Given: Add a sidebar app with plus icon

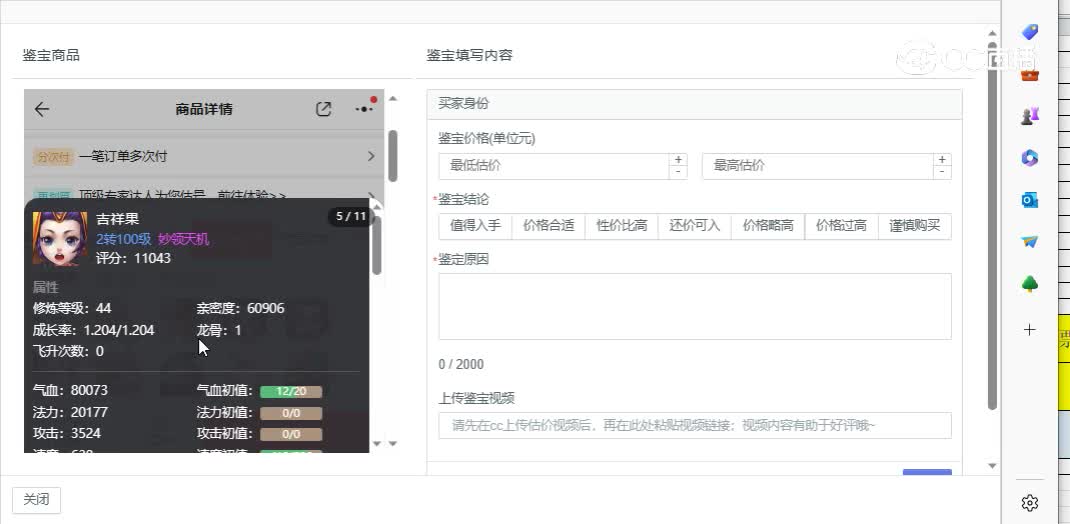Looking at the screenshot, I should 1029,330.
